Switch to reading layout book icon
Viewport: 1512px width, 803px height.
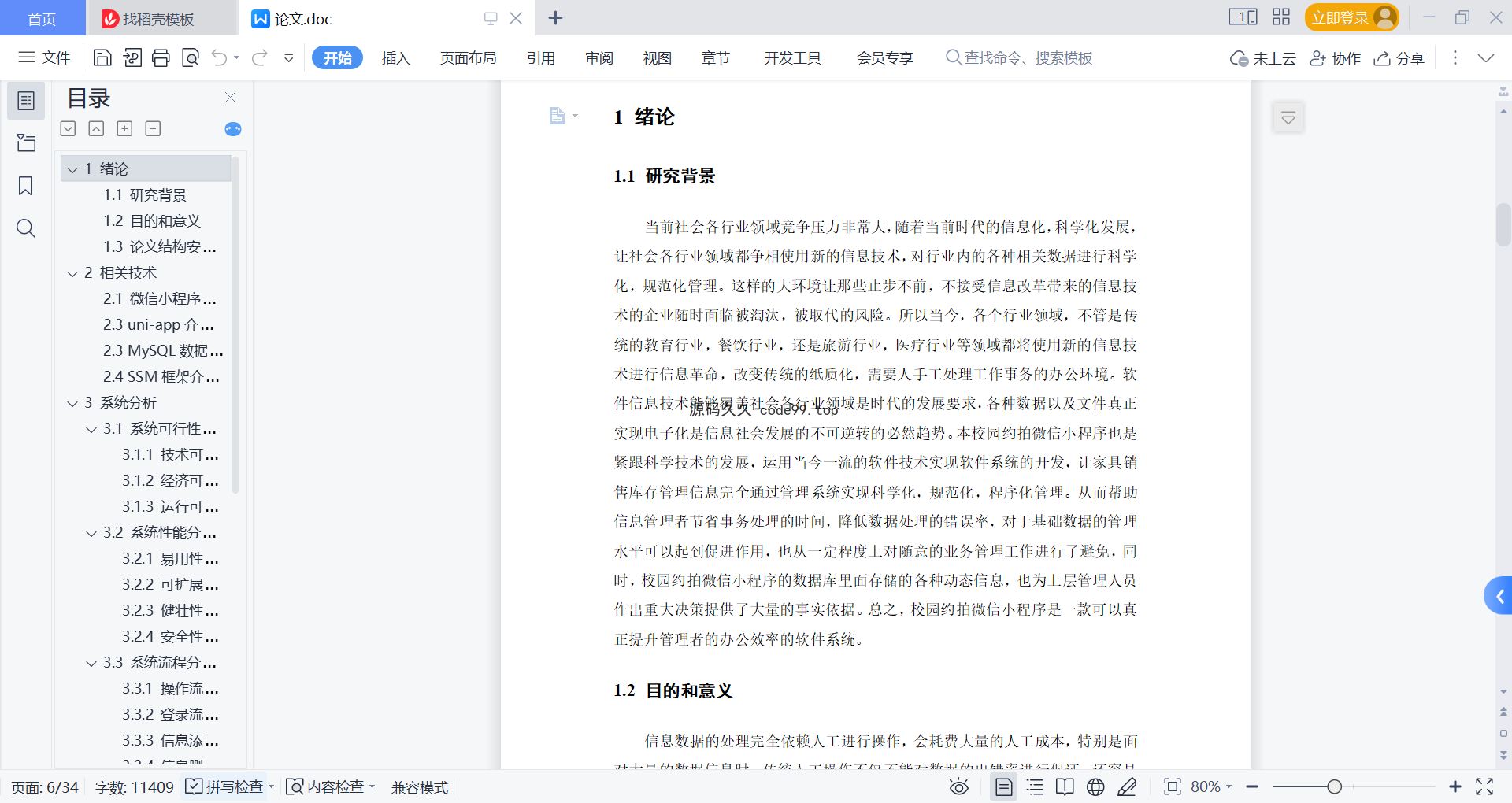pos(1065,786)
